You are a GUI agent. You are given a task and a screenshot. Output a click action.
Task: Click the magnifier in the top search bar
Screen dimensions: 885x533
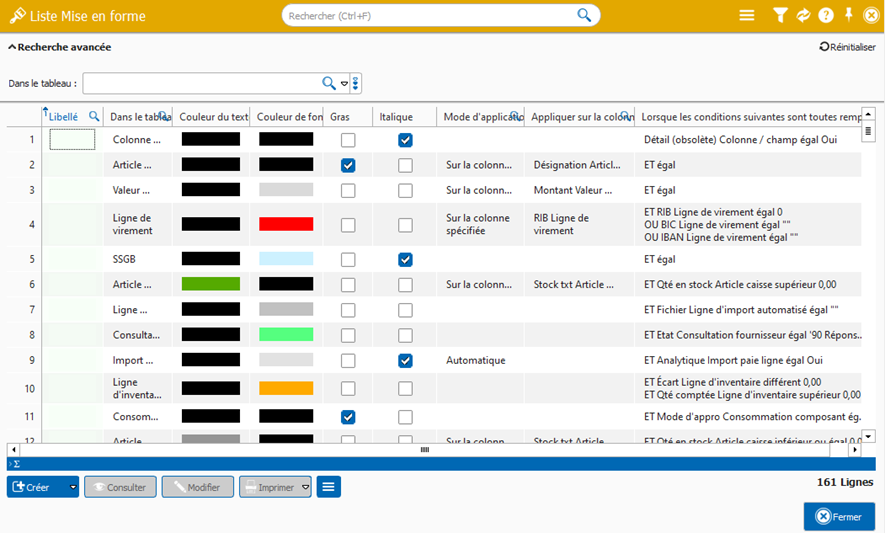point(585,15)
